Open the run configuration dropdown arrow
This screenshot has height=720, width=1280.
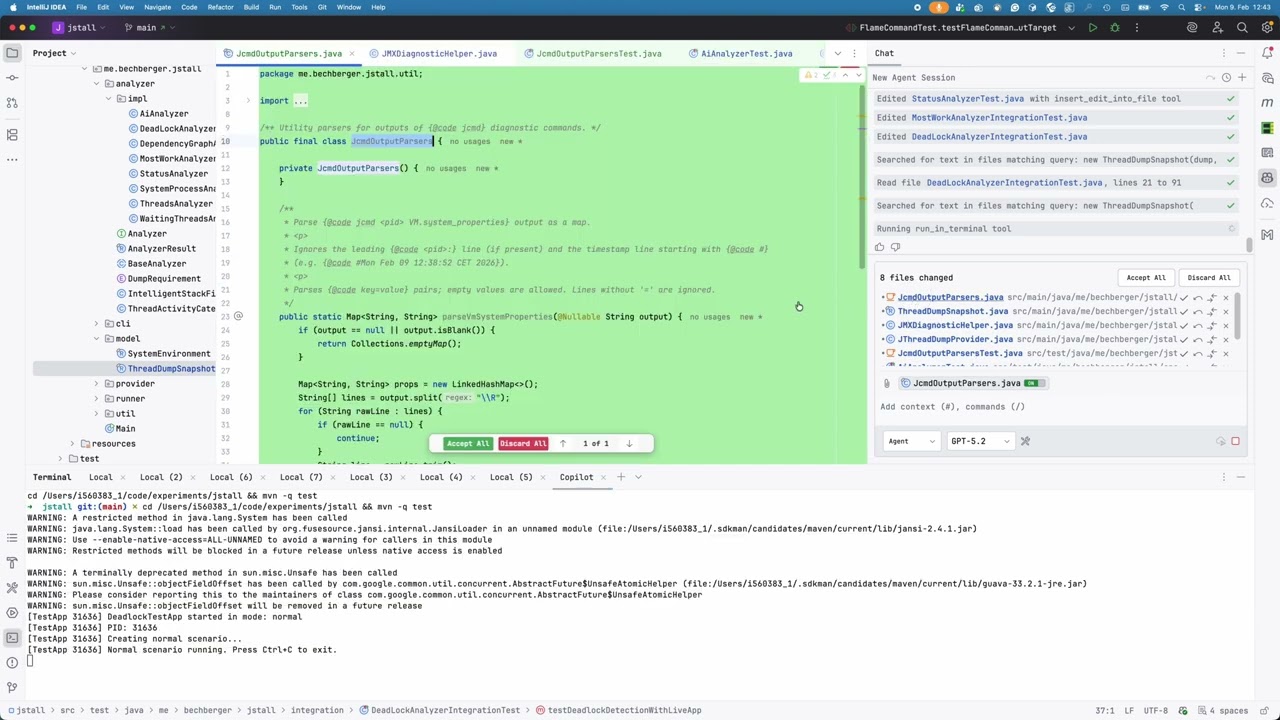coord(1072,28)
